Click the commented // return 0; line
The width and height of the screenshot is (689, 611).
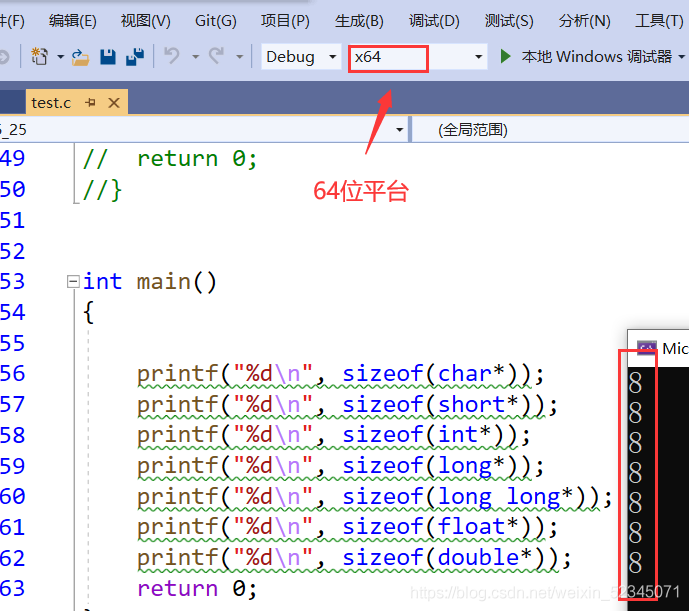170,159
